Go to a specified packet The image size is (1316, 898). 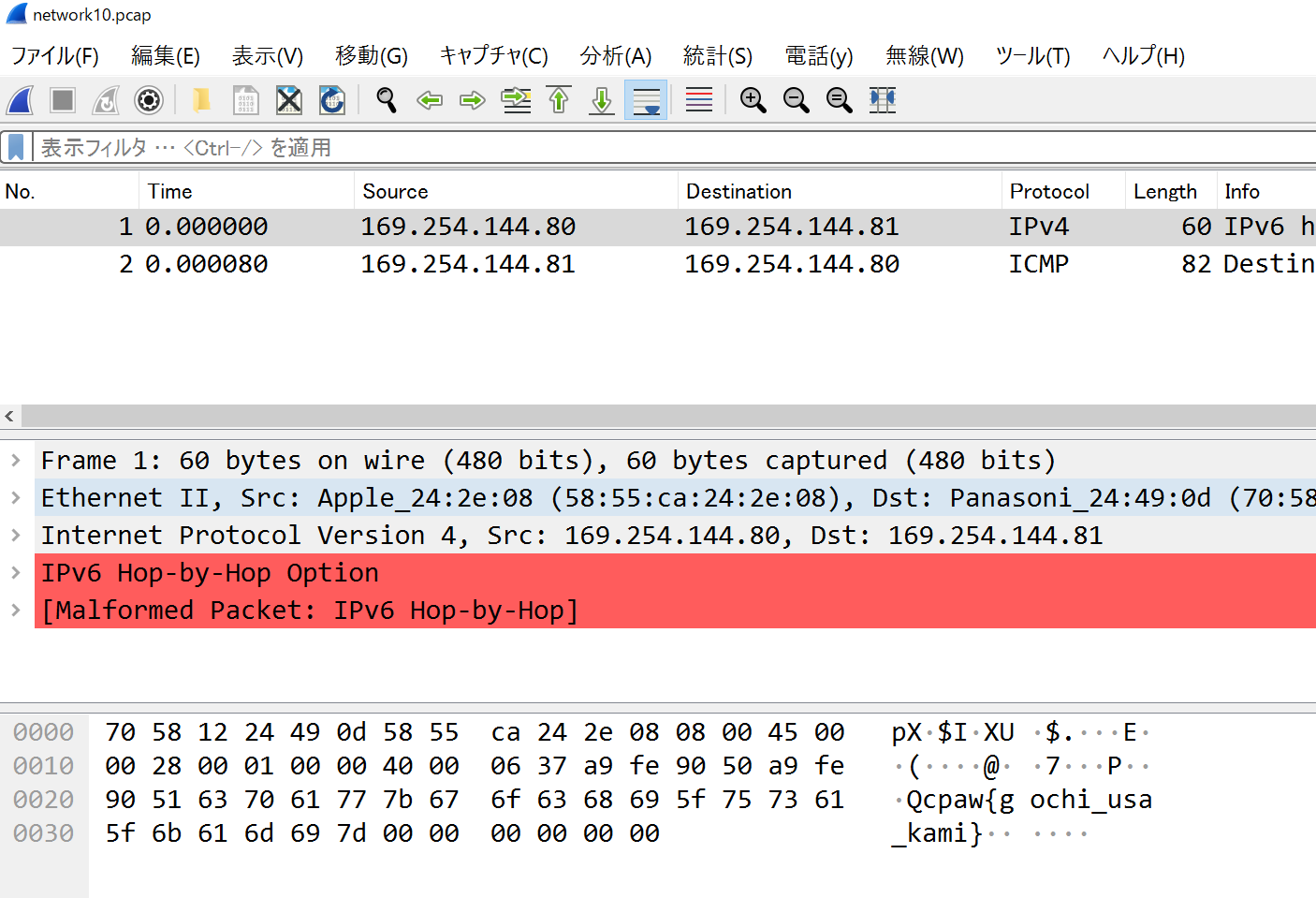coord(516,100)
